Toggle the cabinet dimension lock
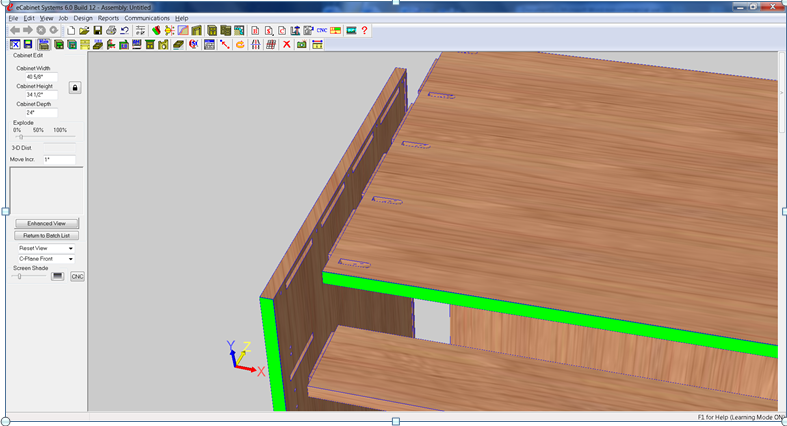The image size is (787, 426). coord(74,88)
